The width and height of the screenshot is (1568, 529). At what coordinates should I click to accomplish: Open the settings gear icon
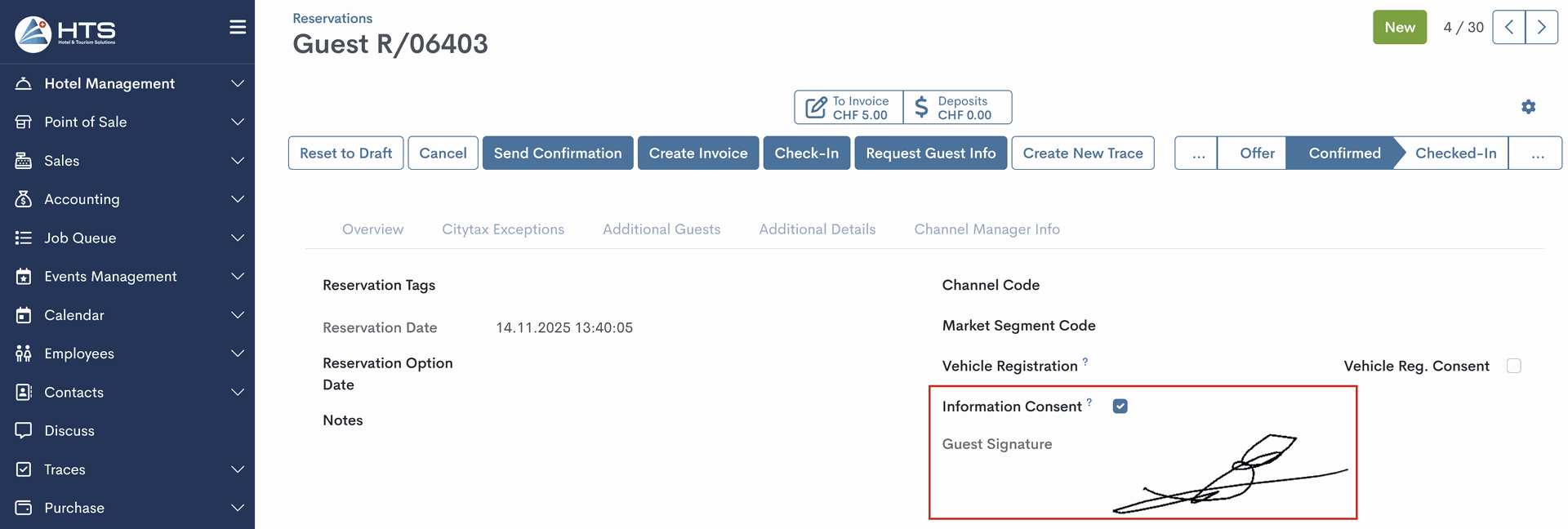pyautogui.click(x=1528, y=107)
